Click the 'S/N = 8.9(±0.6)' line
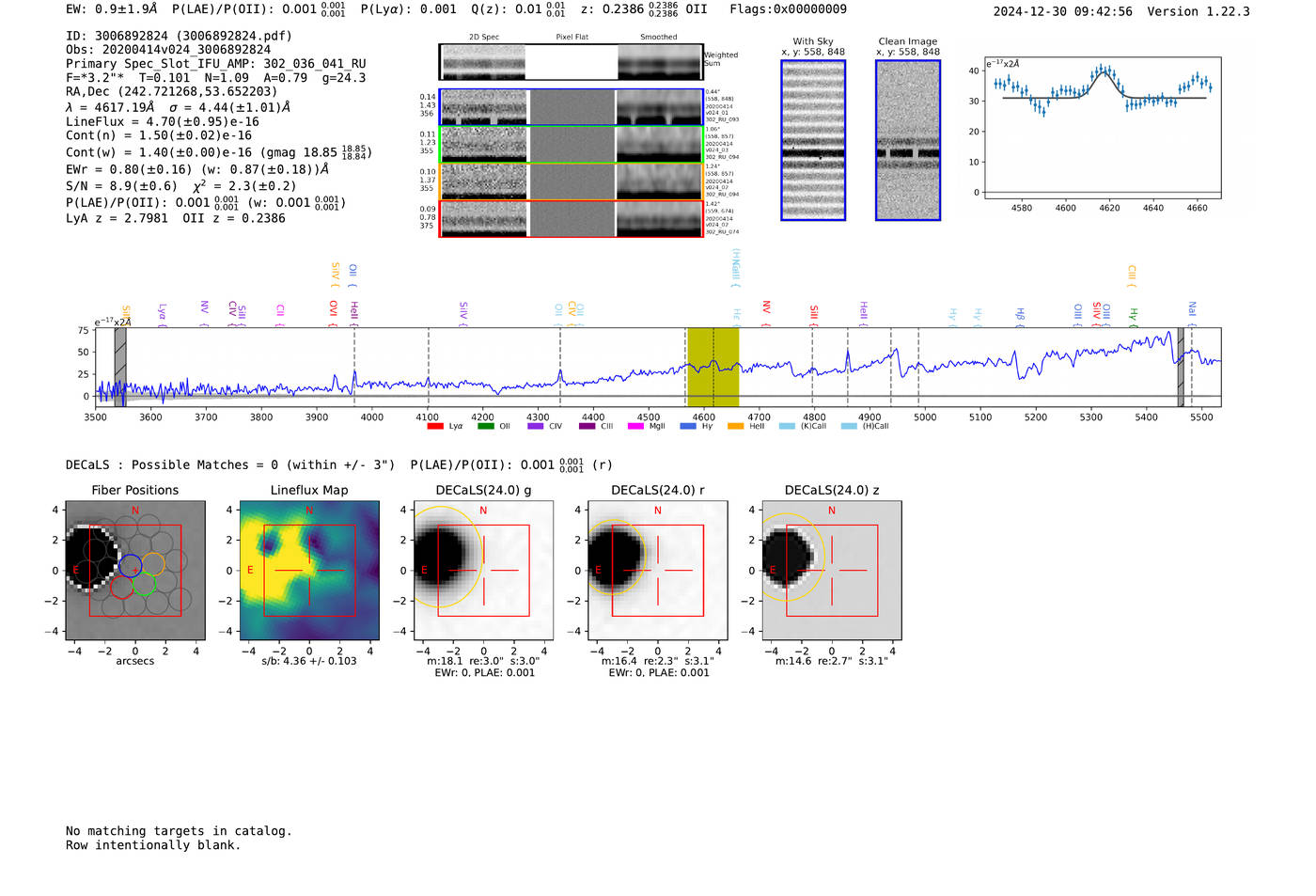 click(121, 186)
